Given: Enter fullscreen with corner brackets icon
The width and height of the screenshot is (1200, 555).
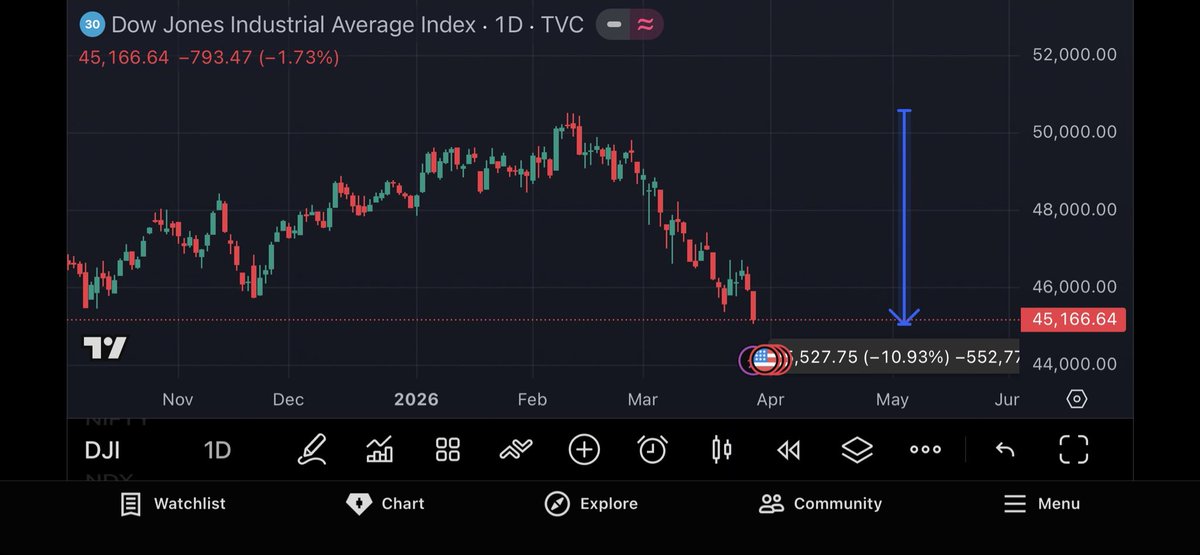Looking at the screenshot, I should [1073, 450].
